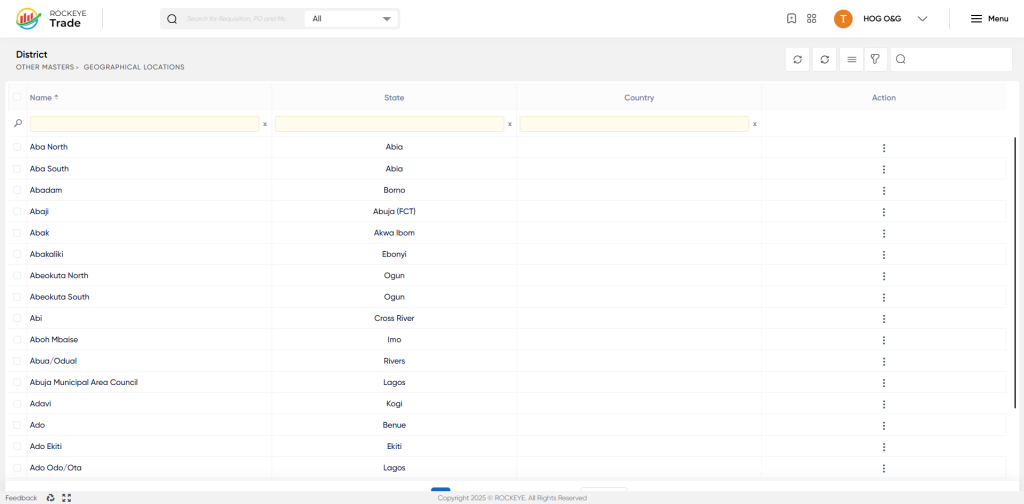Click the funnel filter icon
Image resolution: width=1024 pixels, height=504 pixels.
(875, 59)
